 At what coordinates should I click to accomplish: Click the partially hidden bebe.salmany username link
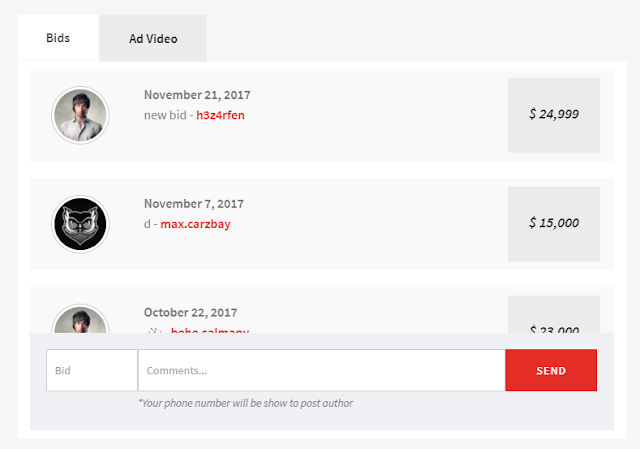(x=210, y=330)
